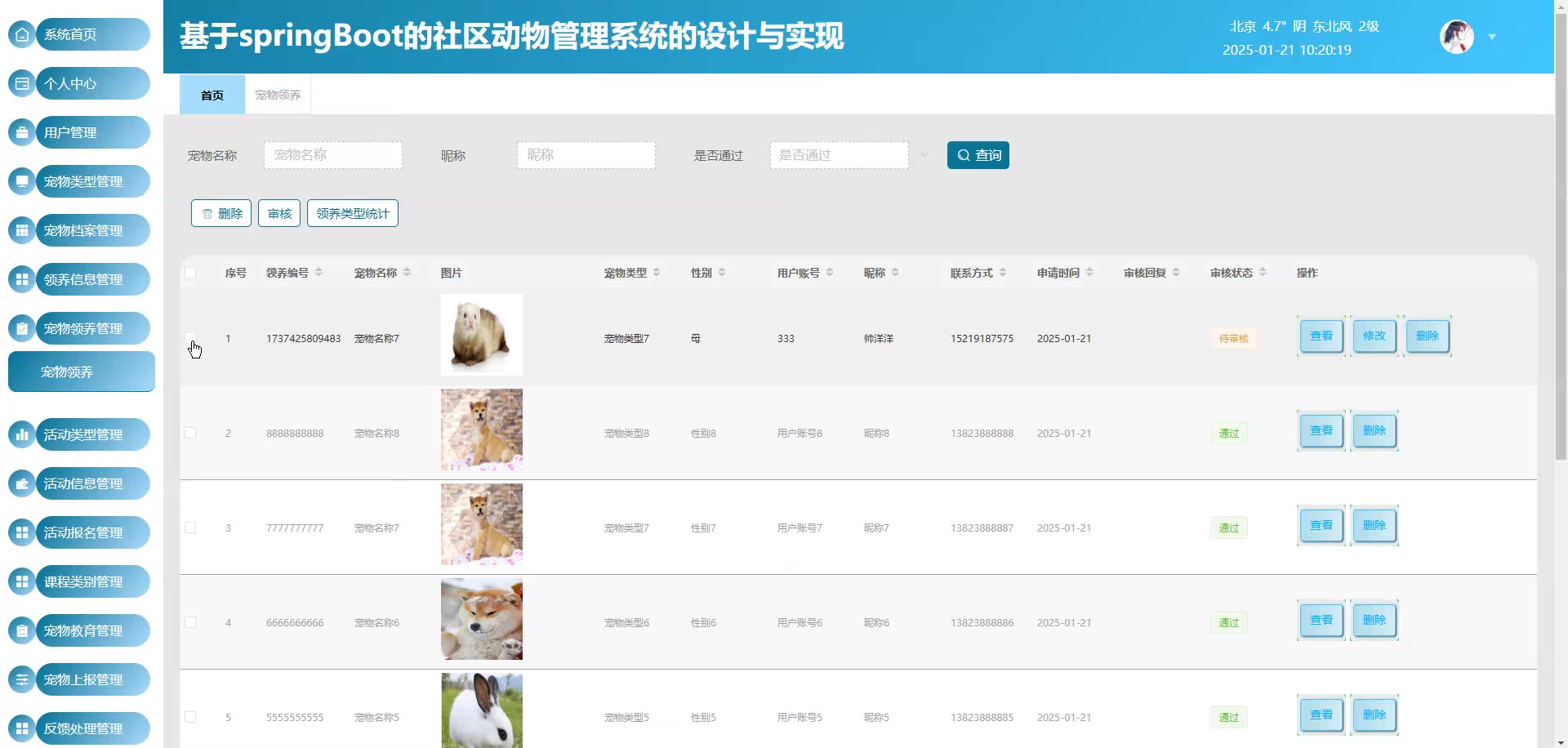The width and height of the screenshot is (1568, 748).
Task: Click the 查询 search button
Action: (x=978, y=155)
